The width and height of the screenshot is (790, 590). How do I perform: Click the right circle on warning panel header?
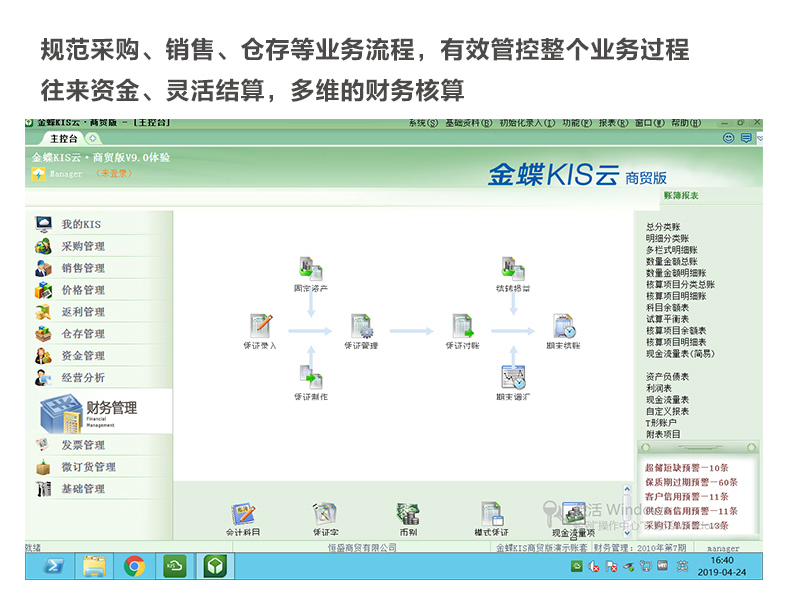click(751, 447)
